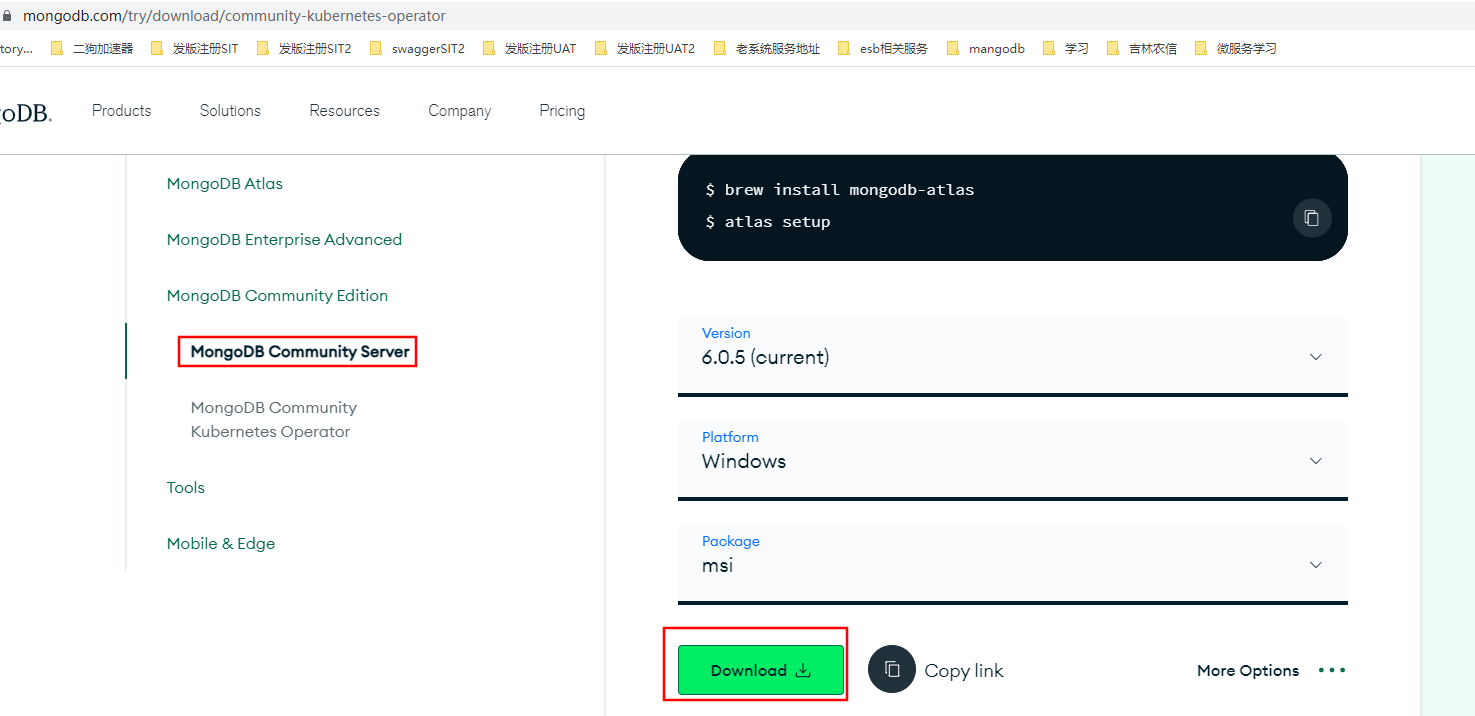Open the 学习 bookmark folder
This screenshot has width=1475, height=716.
tap(1066, 48)
